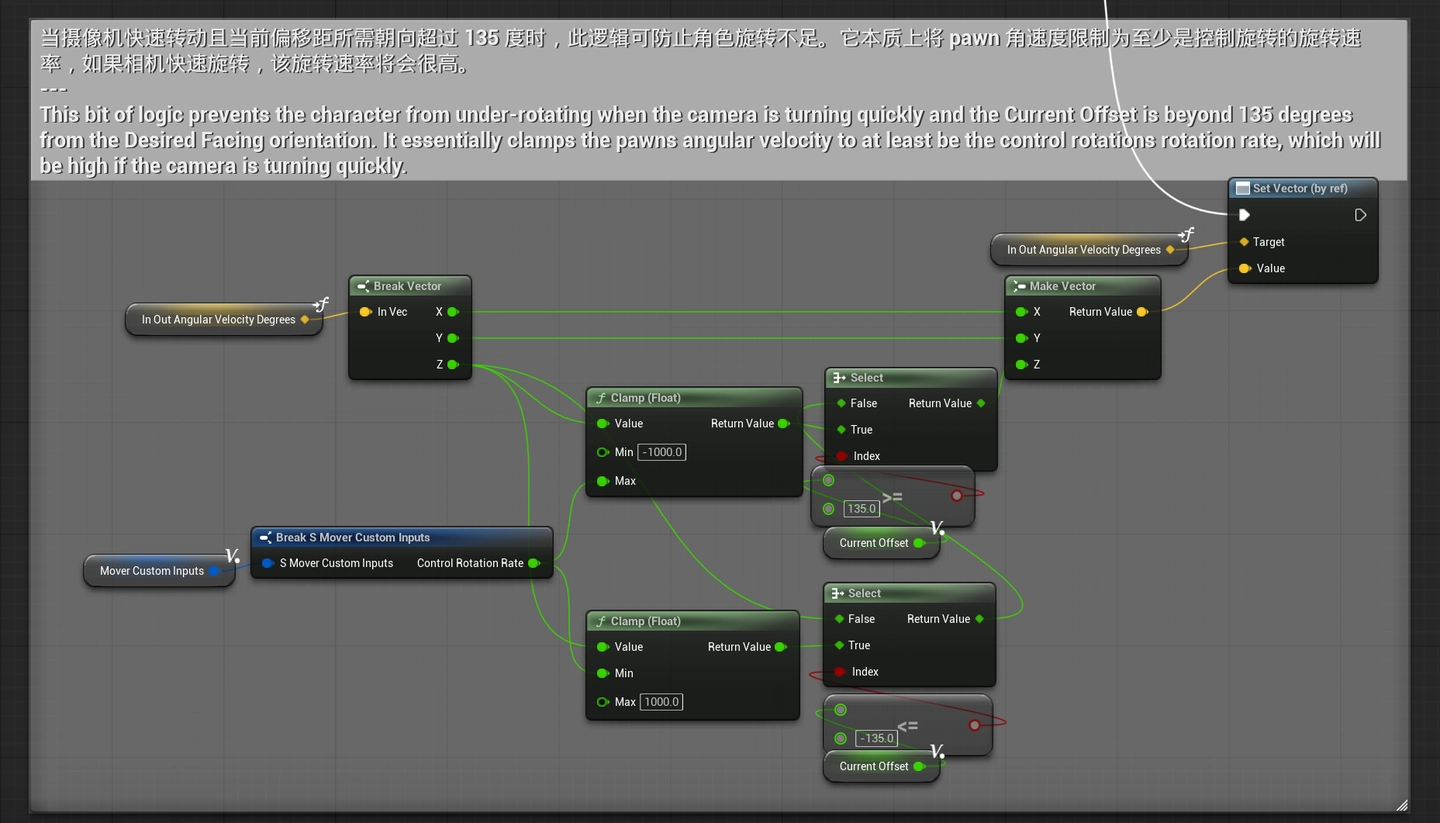The image size is (1440, 823).
Task: Click Current Offset pin near the <= node
Action: [x=919, y=767]
